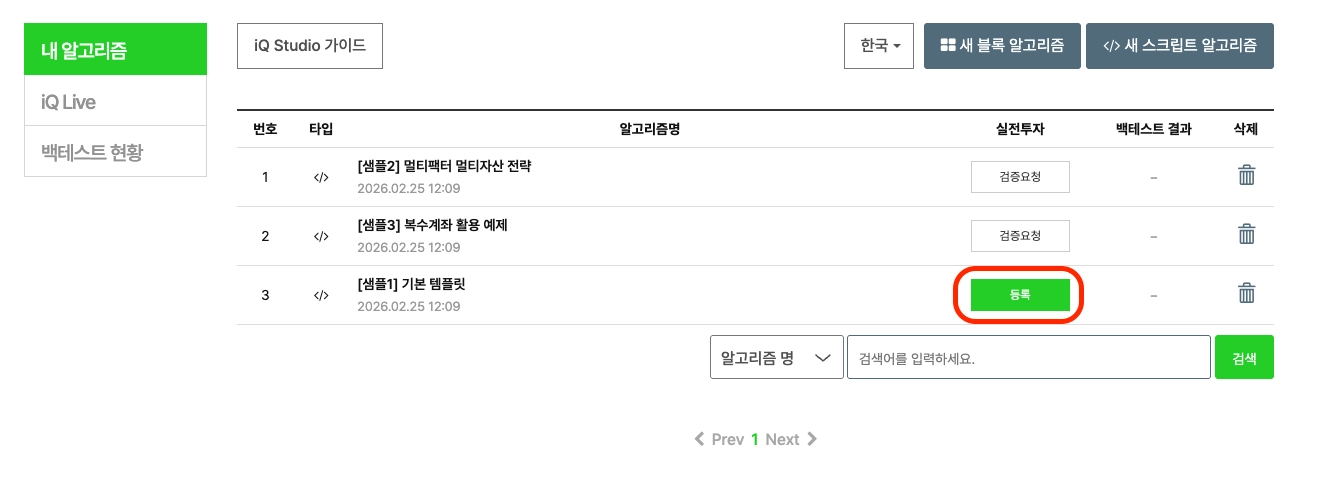Open the iQ Live sidebar tab
This screenshot has width=1320, height=482.
(115, 101)
